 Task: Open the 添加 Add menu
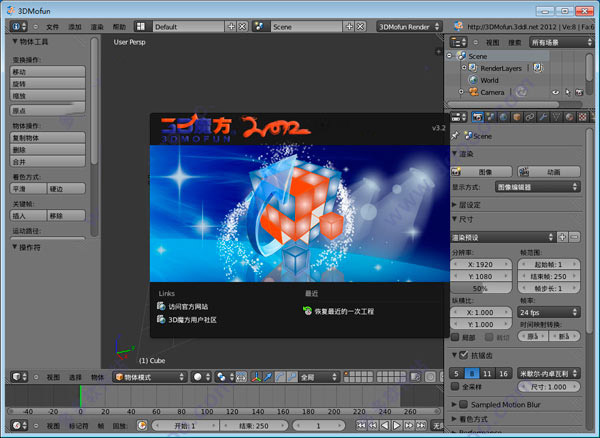[x=75, y=27]
